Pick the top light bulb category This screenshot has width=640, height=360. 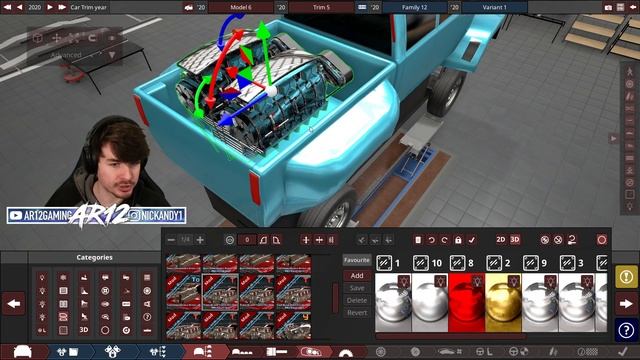[42, 278]
